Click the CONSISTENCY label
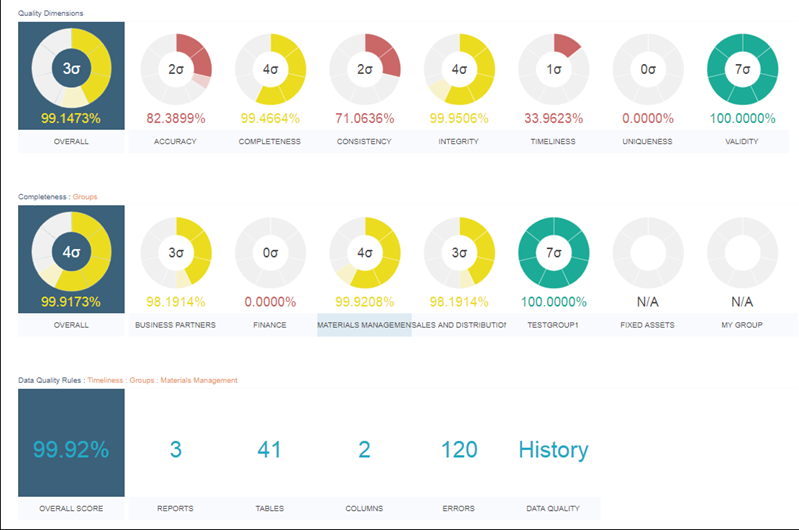 [364, 142]
